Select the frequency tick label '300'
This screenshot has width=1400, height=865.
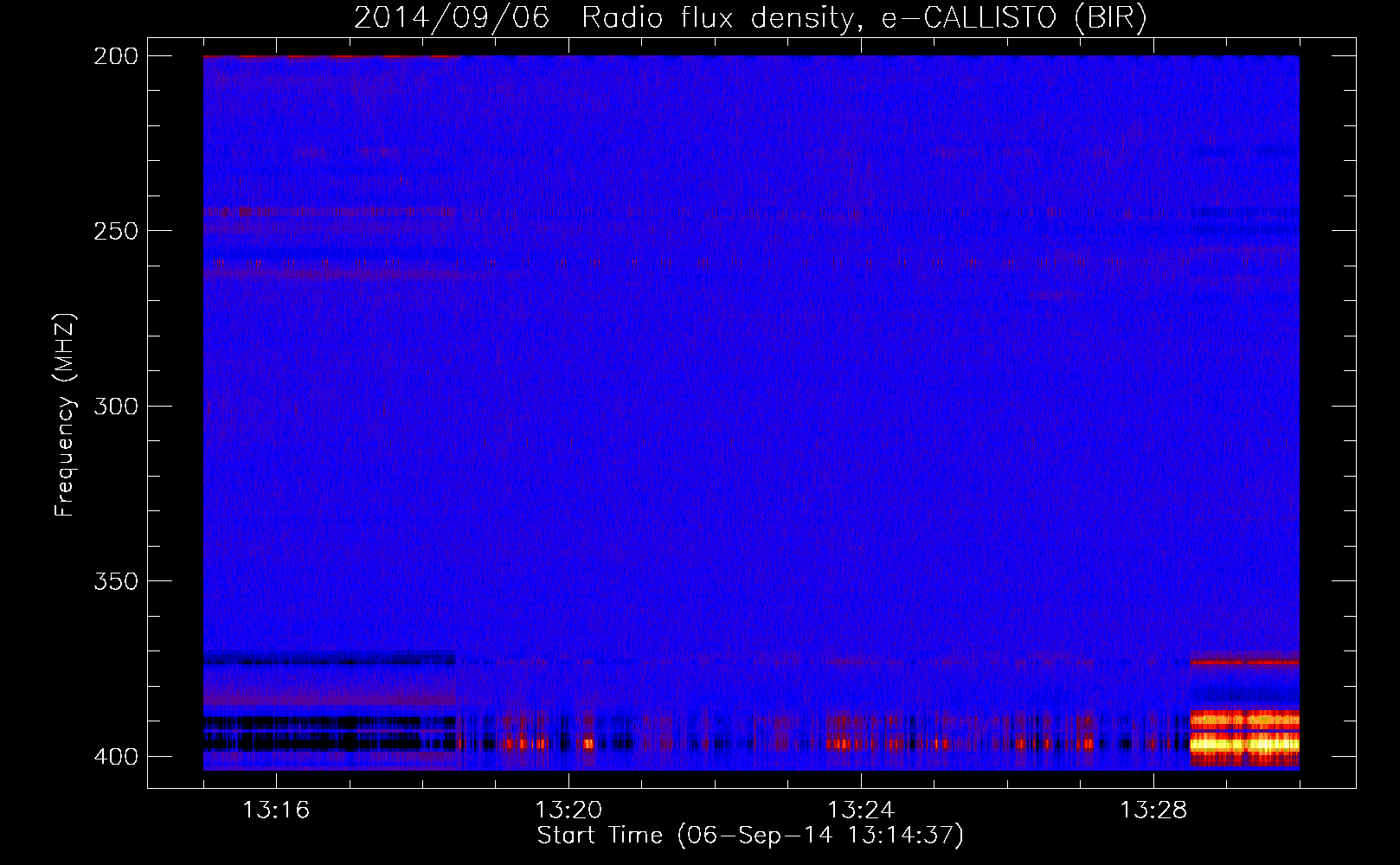(116, 406)
